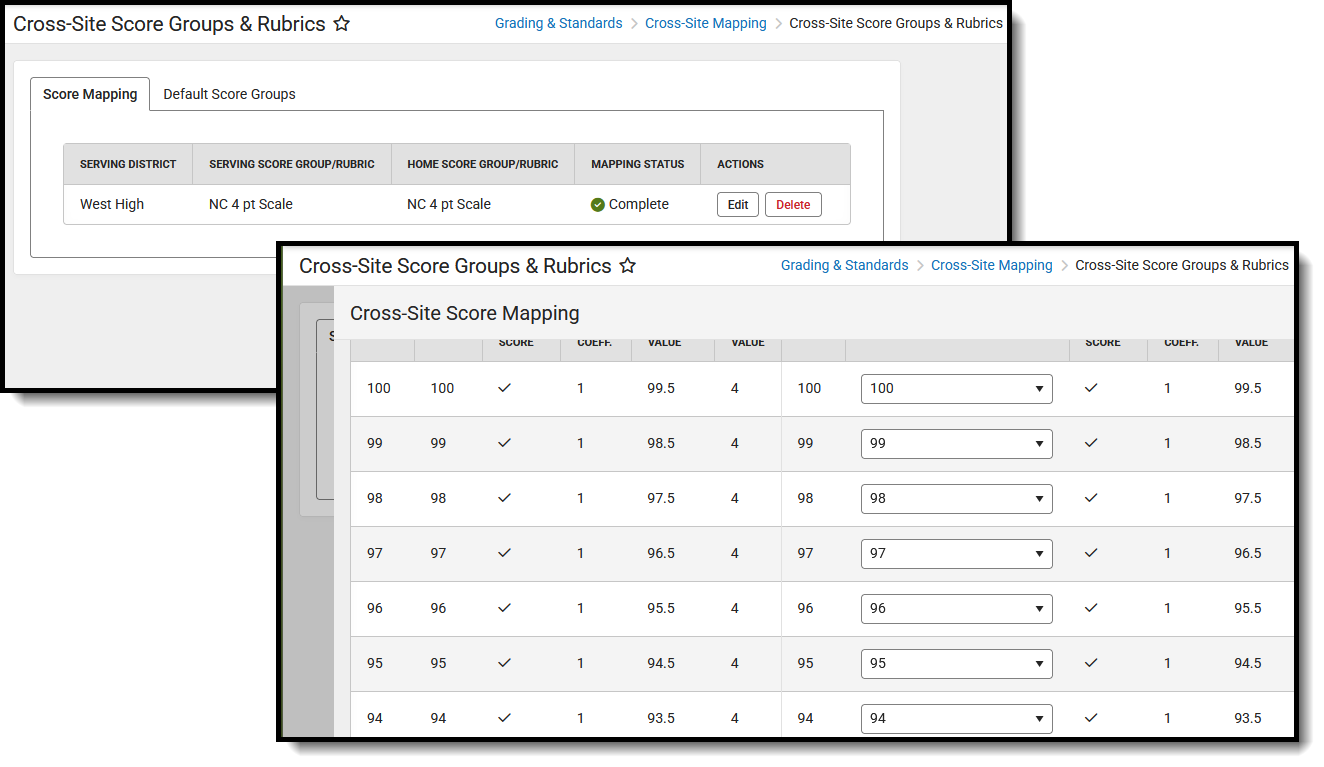Delete the West High score mapping
Screen dimensions: 1324x767
click(x=793, y=205)
